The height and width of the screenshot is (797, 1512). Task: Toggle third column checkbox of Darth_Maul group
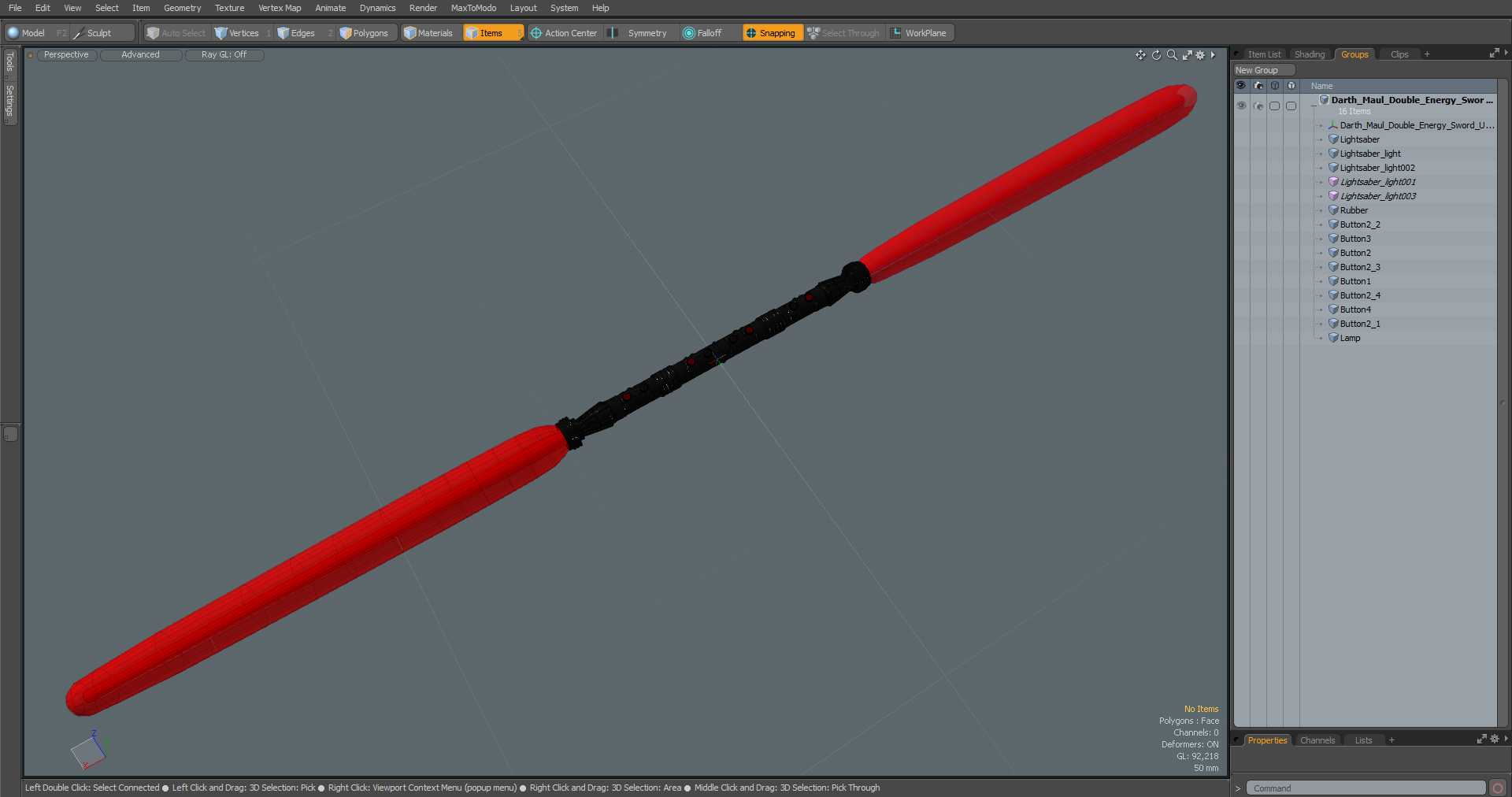coord(1274,106)
